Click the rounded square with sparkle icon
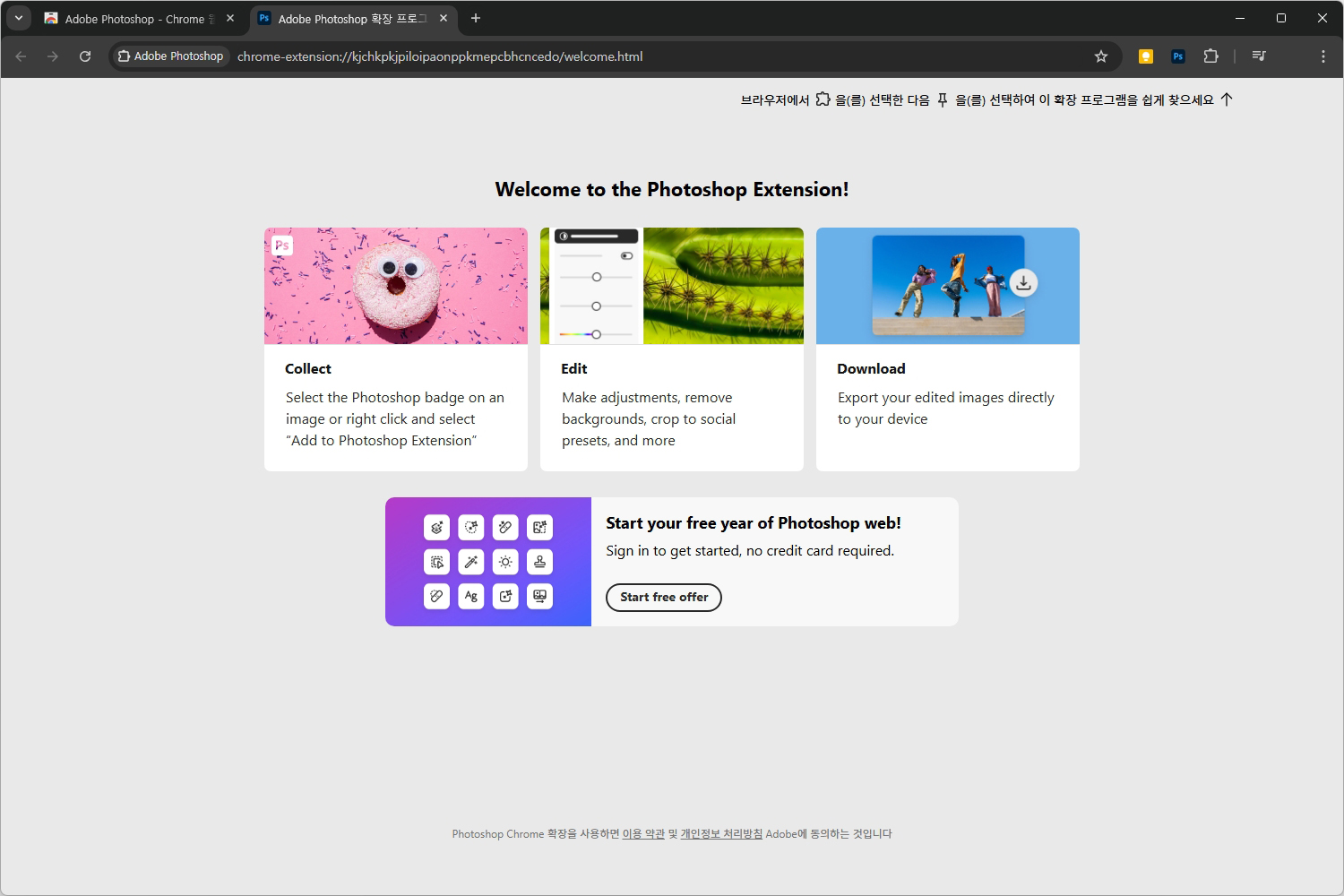 [505, 596]
